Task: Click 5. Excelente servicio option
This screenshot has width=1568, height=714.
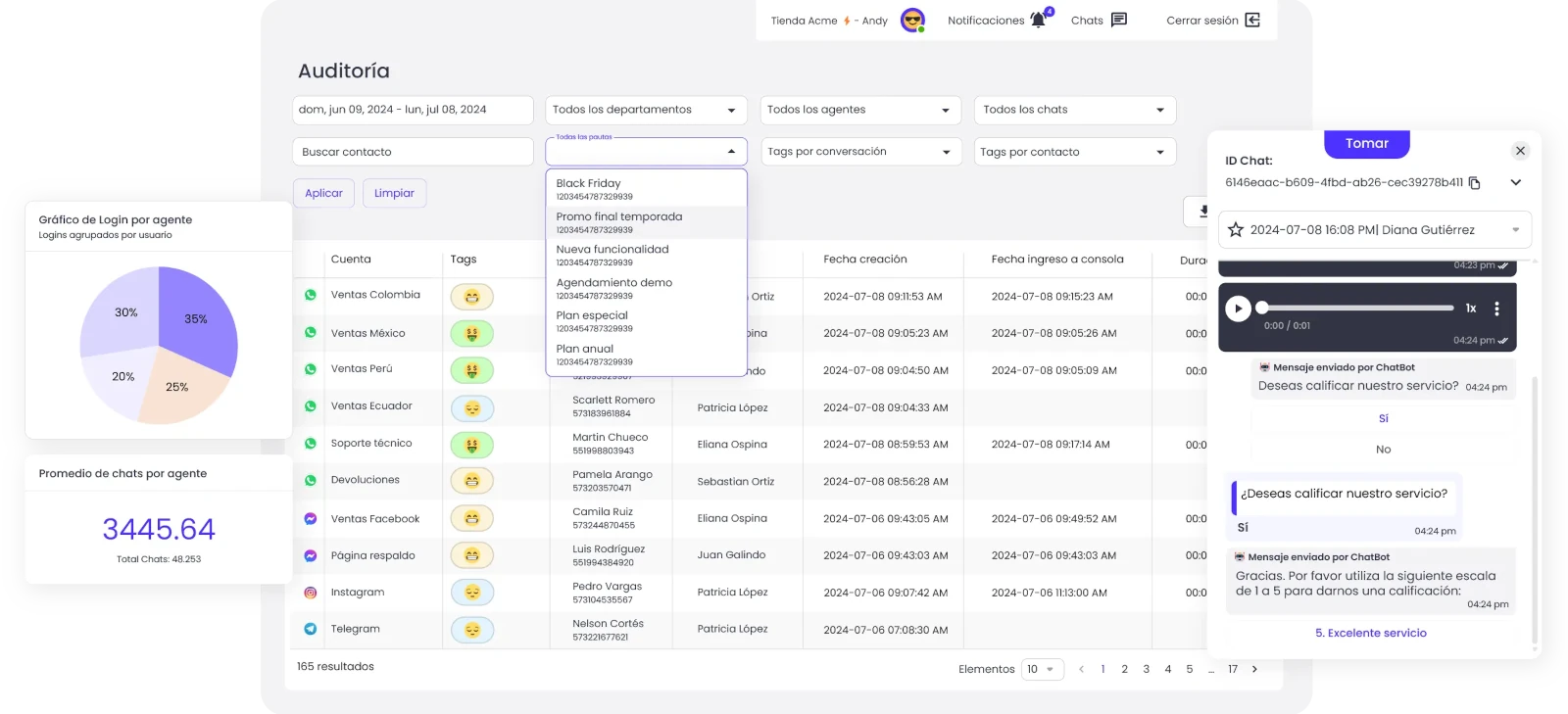Action: [1370, 634]
